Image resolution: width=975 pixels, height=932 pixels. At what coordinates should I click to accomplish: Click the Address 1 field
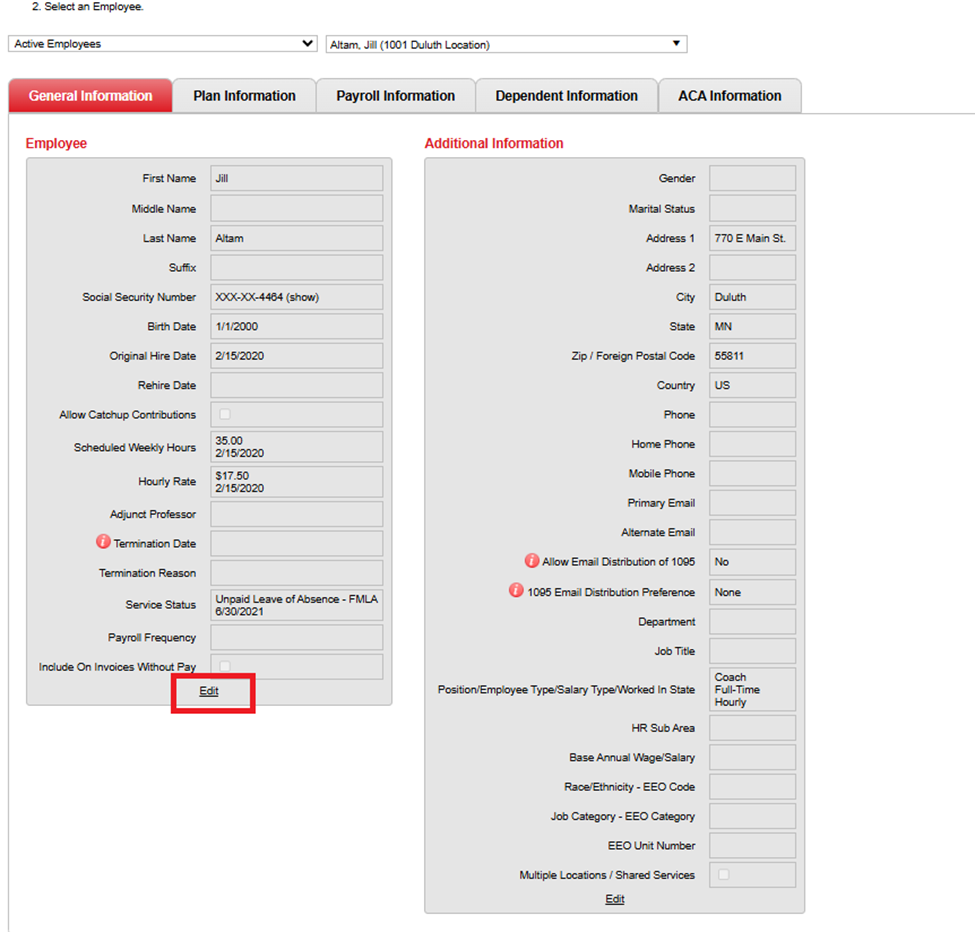tap(752, 238)
